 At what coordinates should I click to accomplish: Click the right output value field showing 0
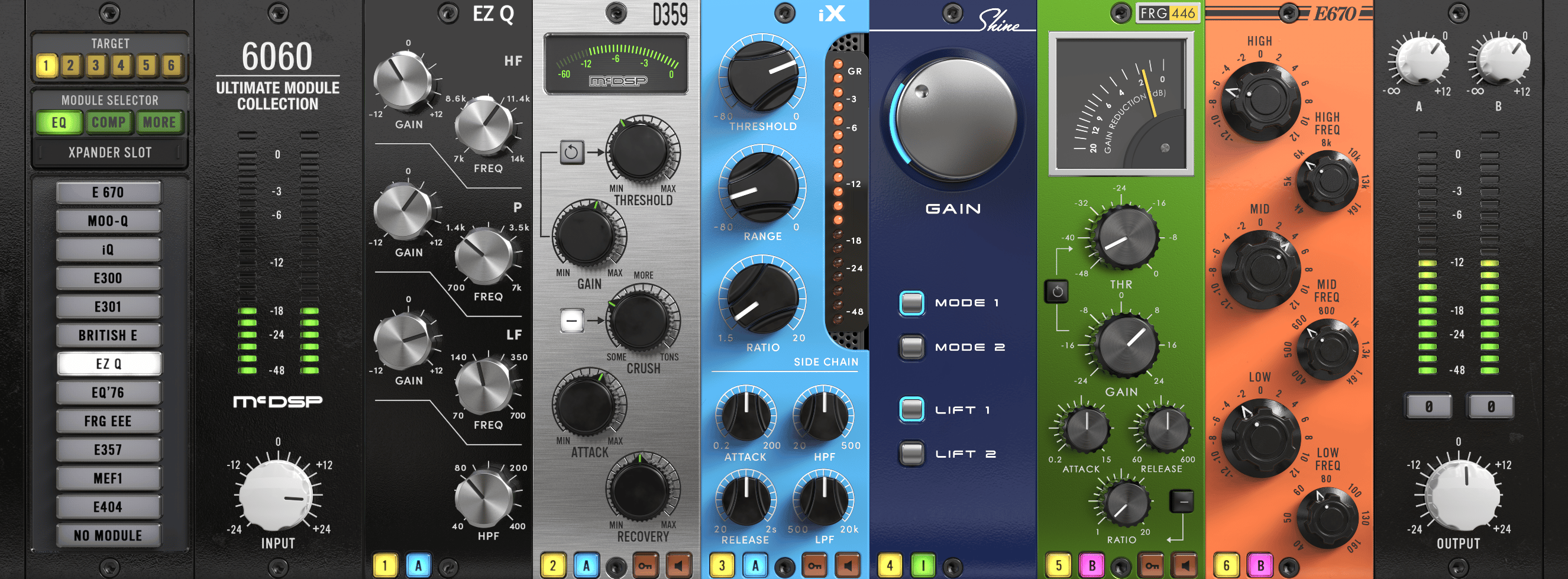tap(1491, 407)
